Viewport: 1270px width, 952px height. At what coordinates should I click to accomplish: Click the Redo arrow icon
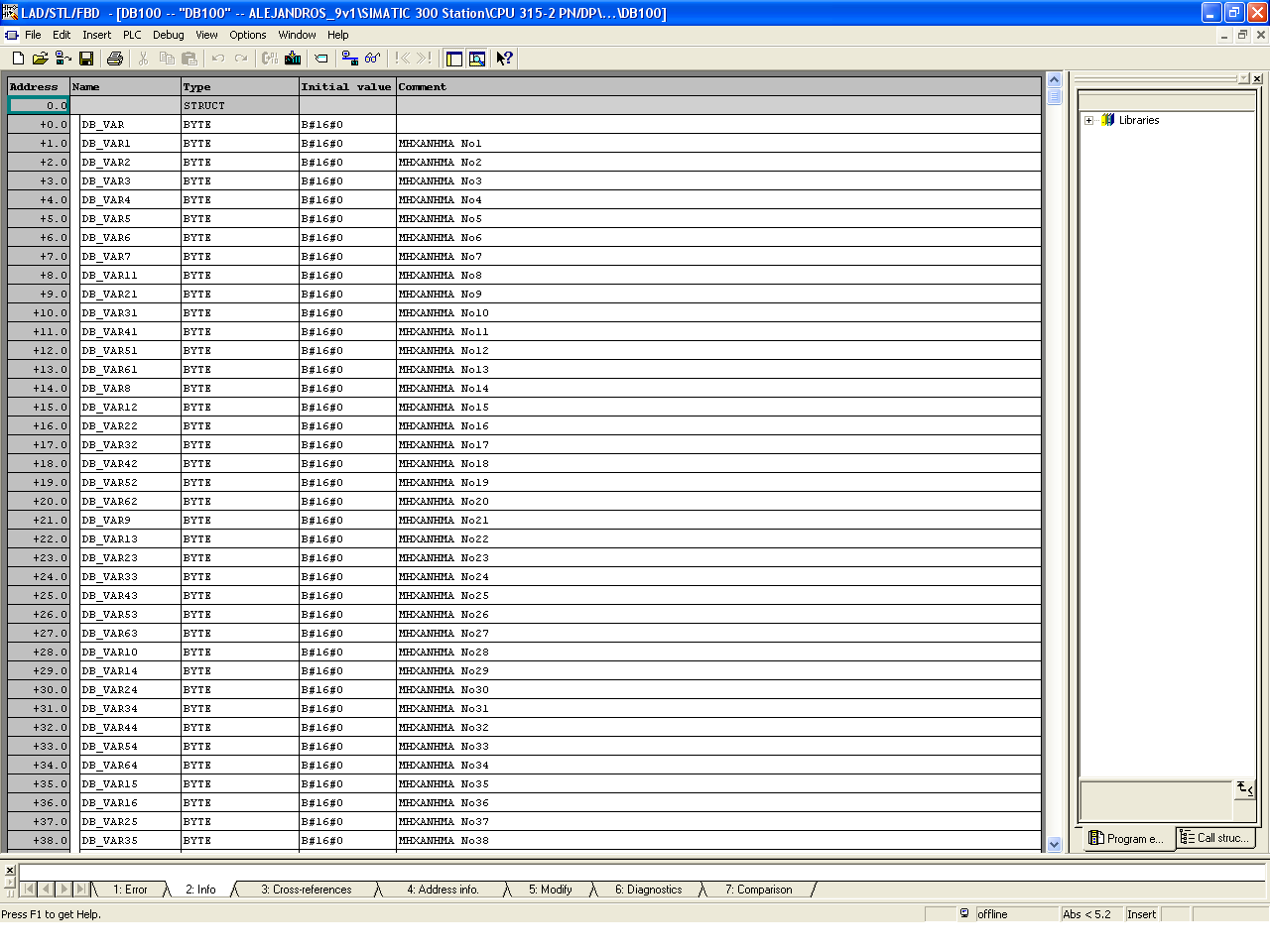pos(241,59)
